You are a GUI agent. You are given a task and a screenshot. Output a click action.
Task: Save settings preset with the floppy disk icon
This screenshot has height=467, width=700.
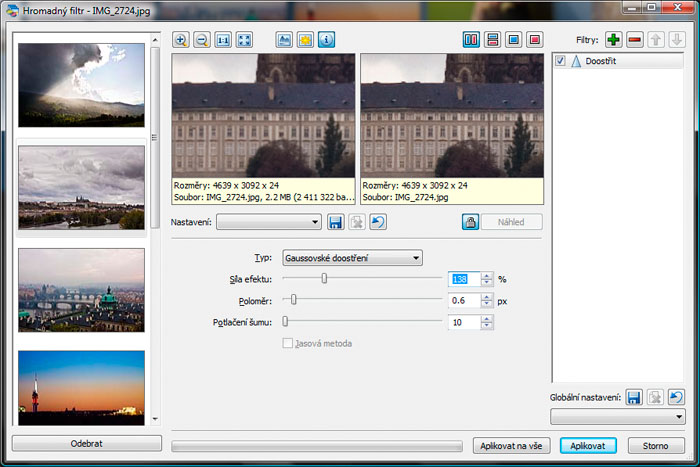(336, 222)
